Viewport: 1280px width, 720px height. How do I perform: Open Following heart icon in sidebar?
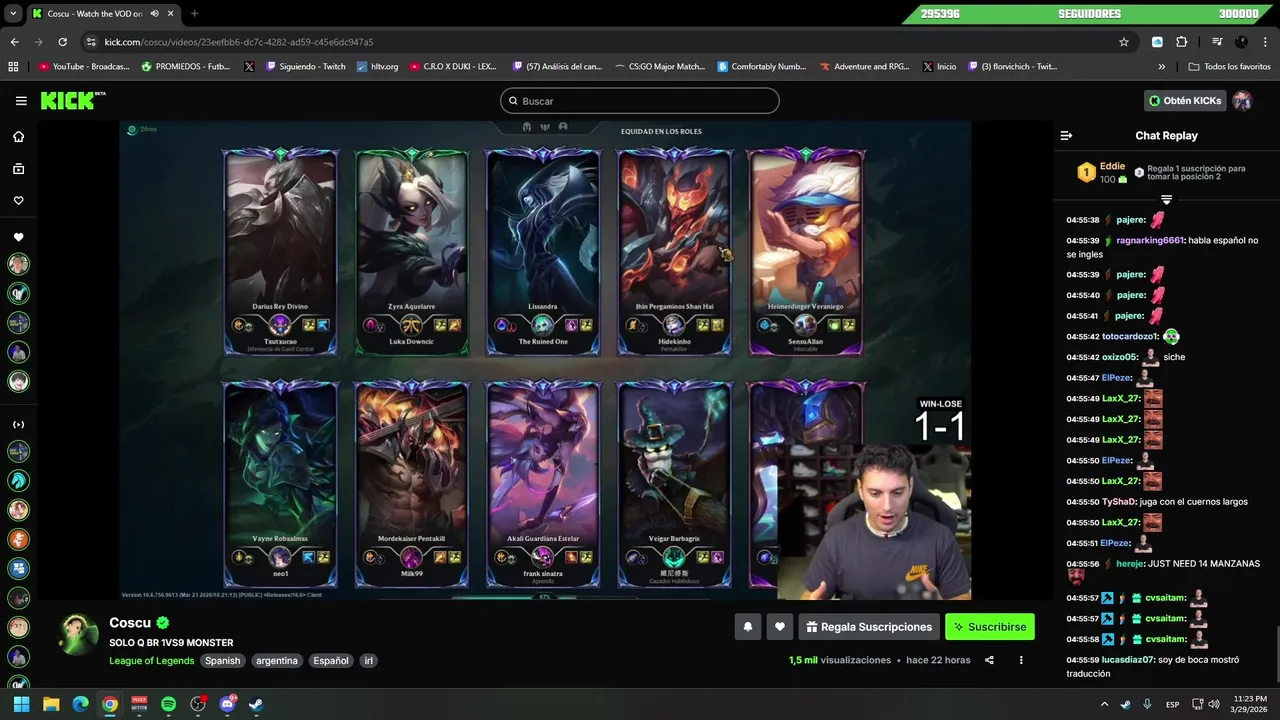(18, 201)
